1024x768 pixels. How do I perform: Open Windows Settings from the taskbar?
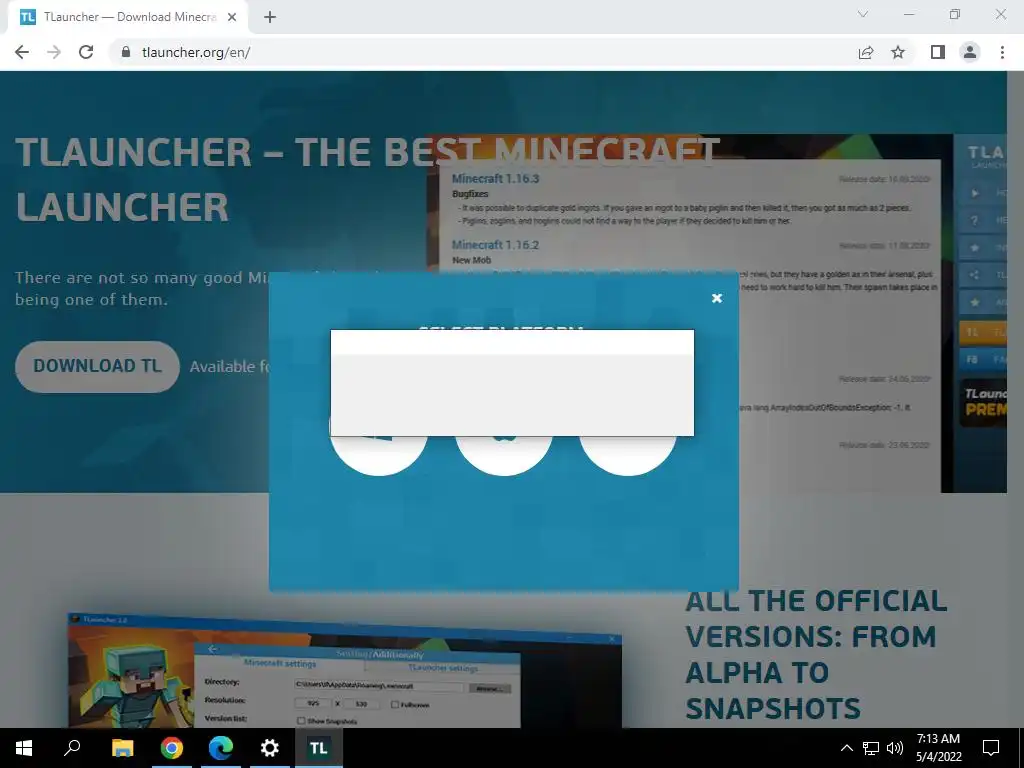270,748
